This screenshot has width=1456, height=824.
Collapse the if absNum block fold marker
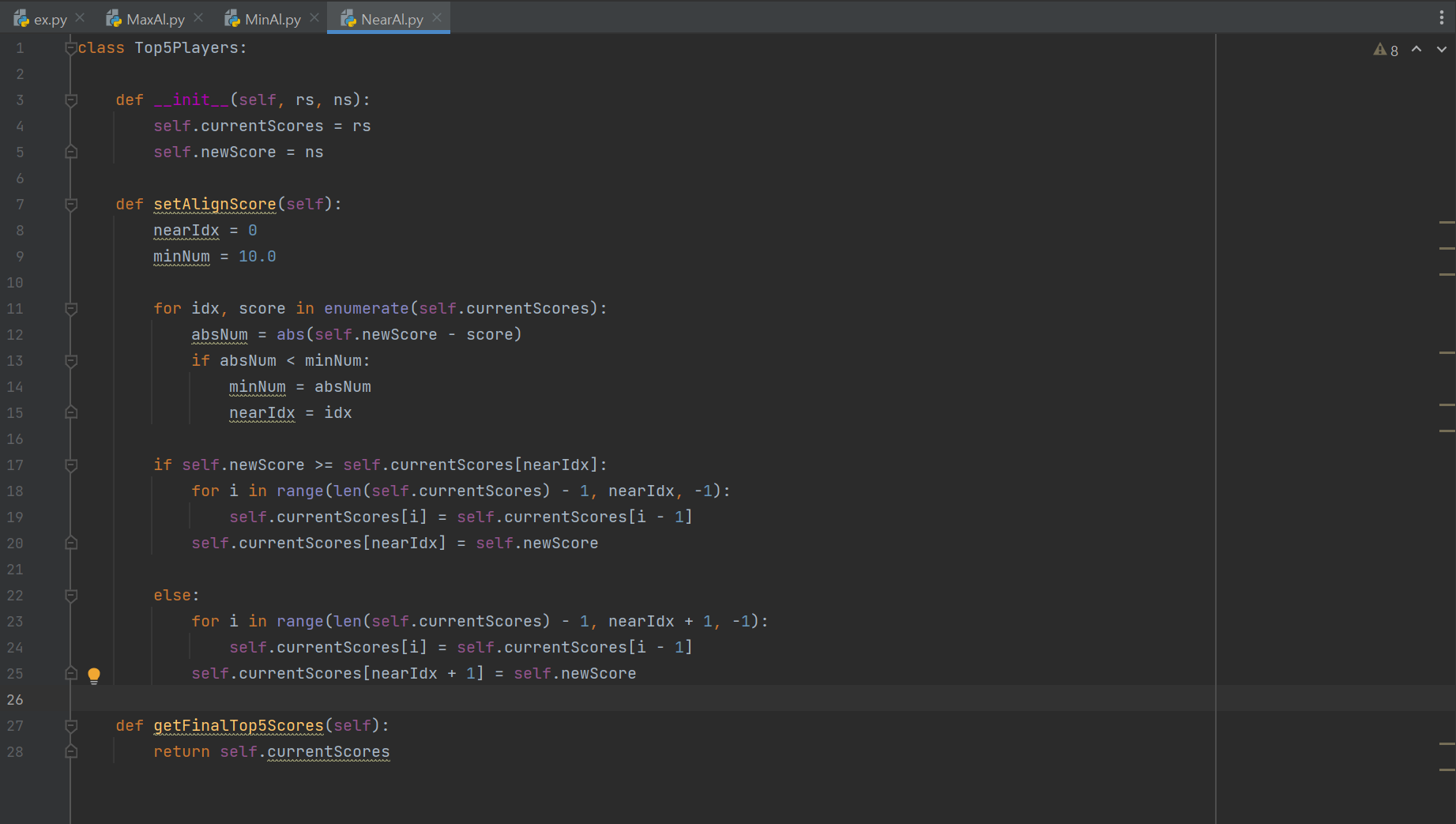(71, 361)
